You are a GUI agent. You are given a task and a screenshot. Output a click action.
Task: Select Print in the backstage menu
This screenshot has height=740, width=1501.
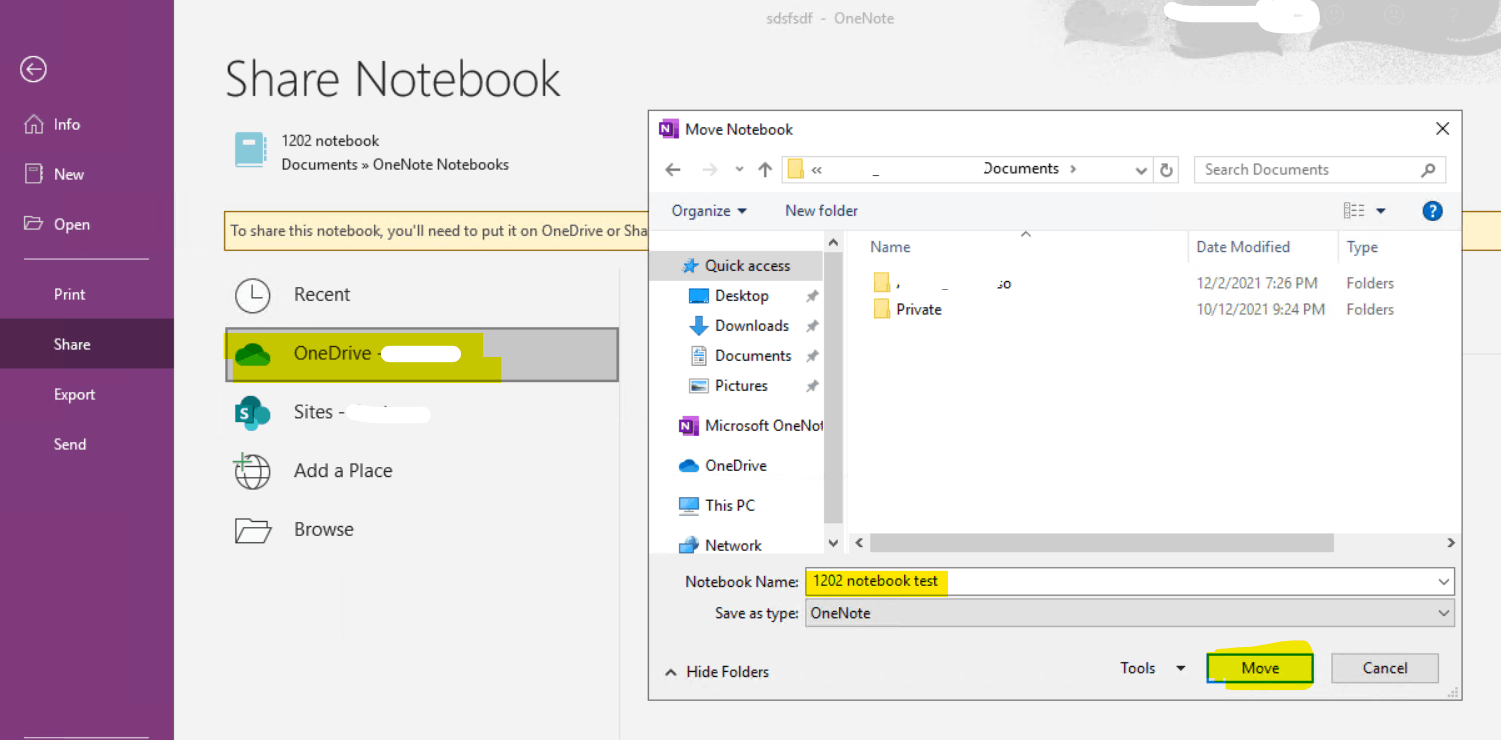click(x=70, y=294)
